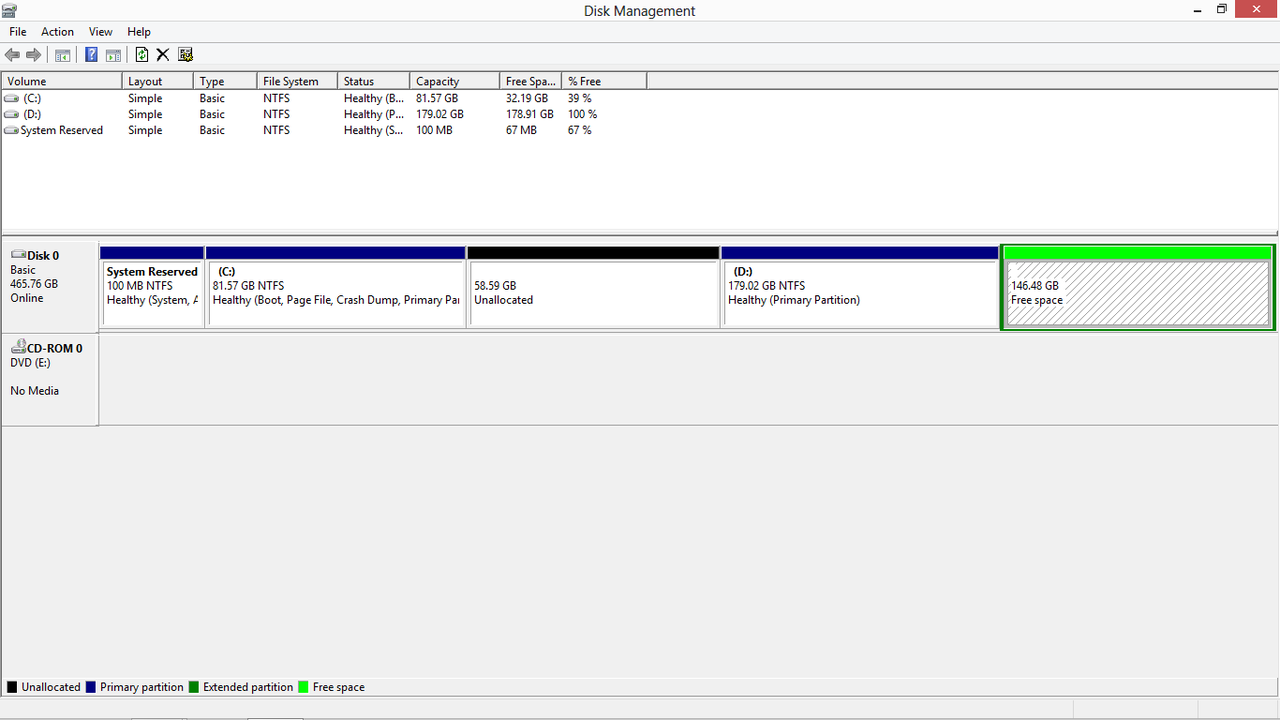
Task: Open the Properties/Settings toolbar icon
Action: tap(185, 55)
